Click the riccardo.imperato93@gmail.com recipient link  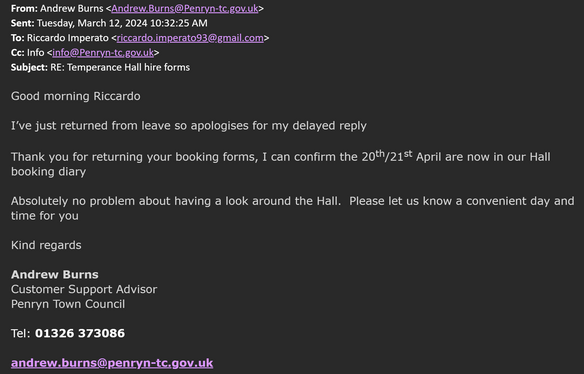(190, 38)
